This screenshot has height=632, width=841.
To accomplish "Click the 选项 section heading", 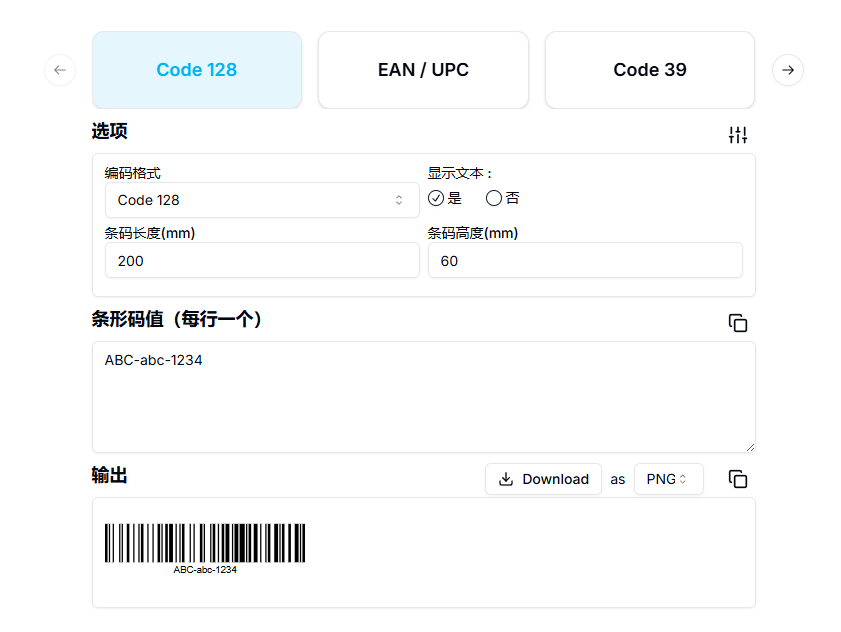I will [x=110, y=131].
